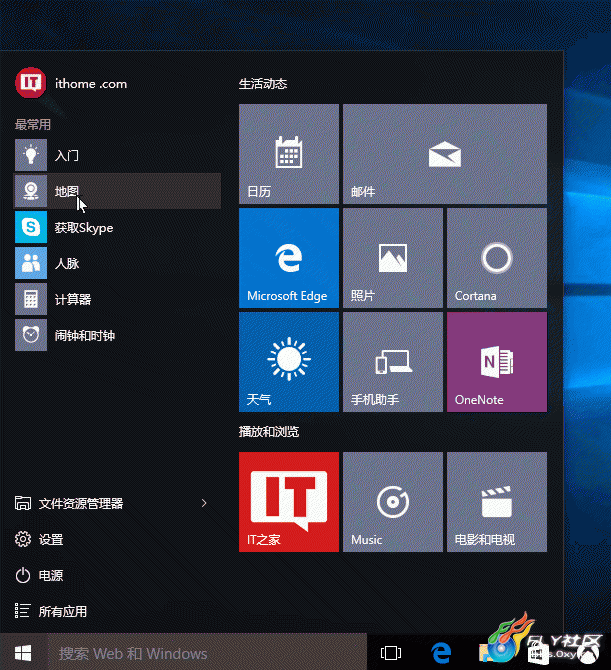Open the 天气 weather tile
Image resolution: width=611 pixels, height=670 pixels.
289,362
